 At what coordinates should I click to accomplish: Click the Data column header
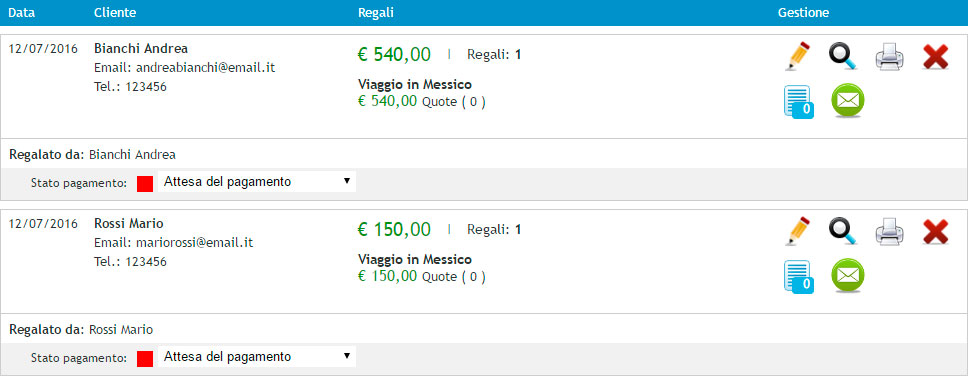[22, 12]
